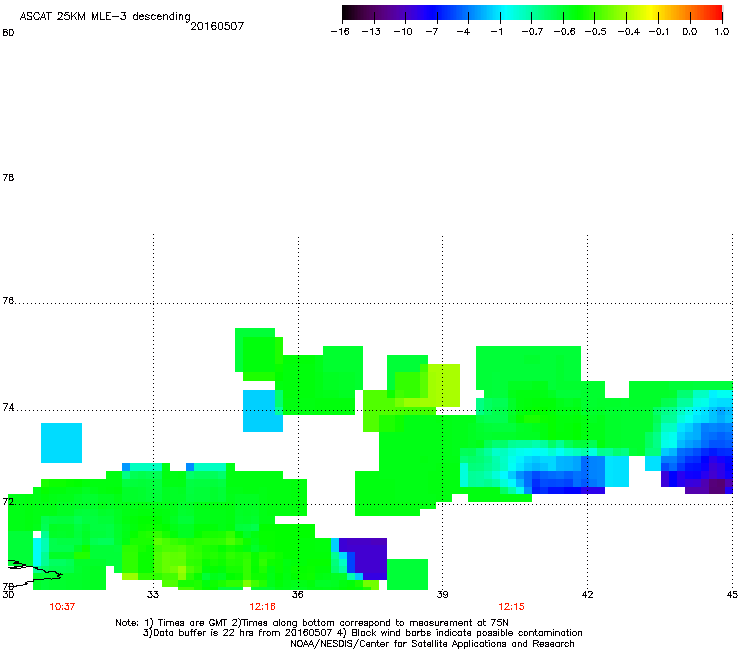This screenshot has height=650, width=740.
Task: Click the 74 latitude axis label
Action: (8, 407)
